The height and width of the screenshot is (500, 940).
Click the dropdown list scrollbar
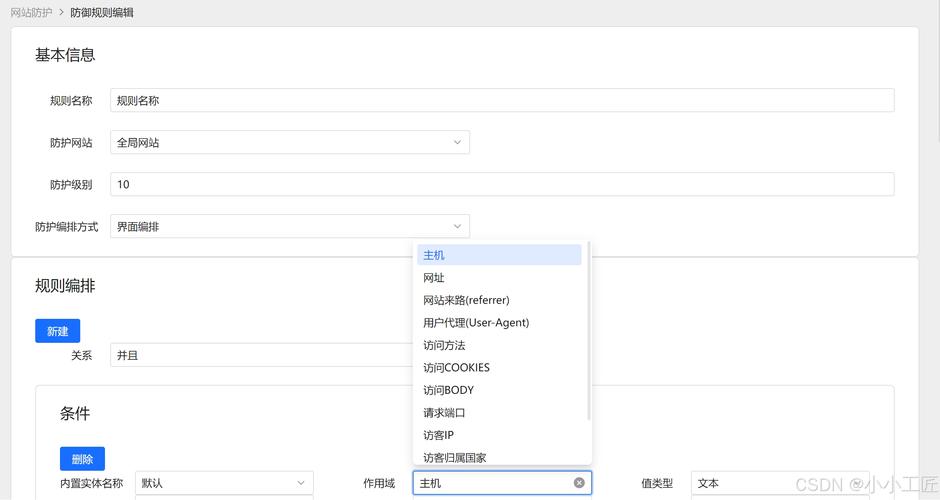(589, 331)
